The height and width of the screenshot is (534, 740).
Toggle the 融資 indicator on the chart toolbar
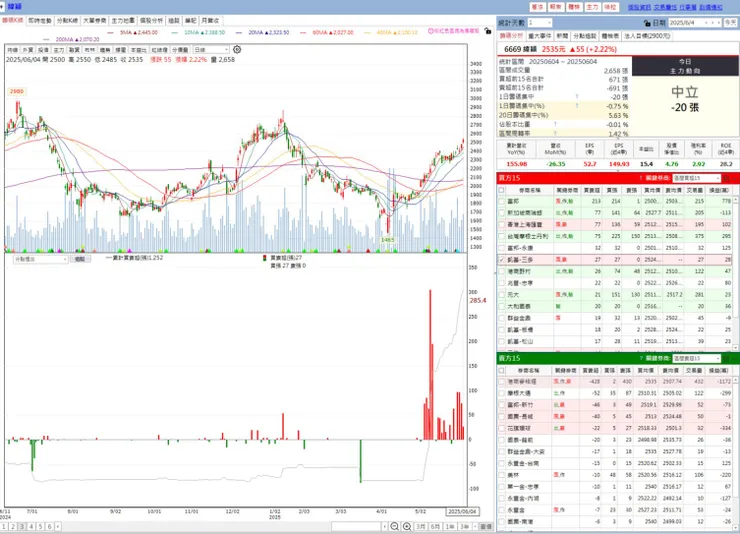(74, 50)
